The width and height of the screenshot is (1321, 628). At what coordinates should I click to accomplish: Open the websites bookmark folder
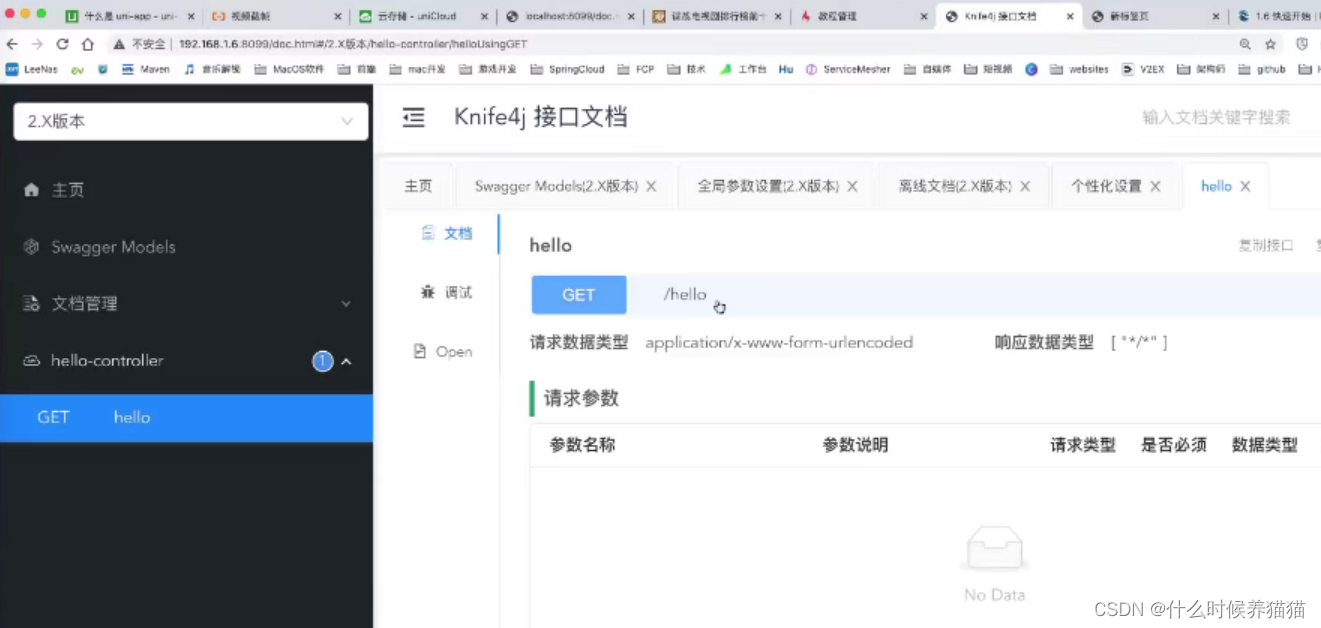click(1079, 69)
